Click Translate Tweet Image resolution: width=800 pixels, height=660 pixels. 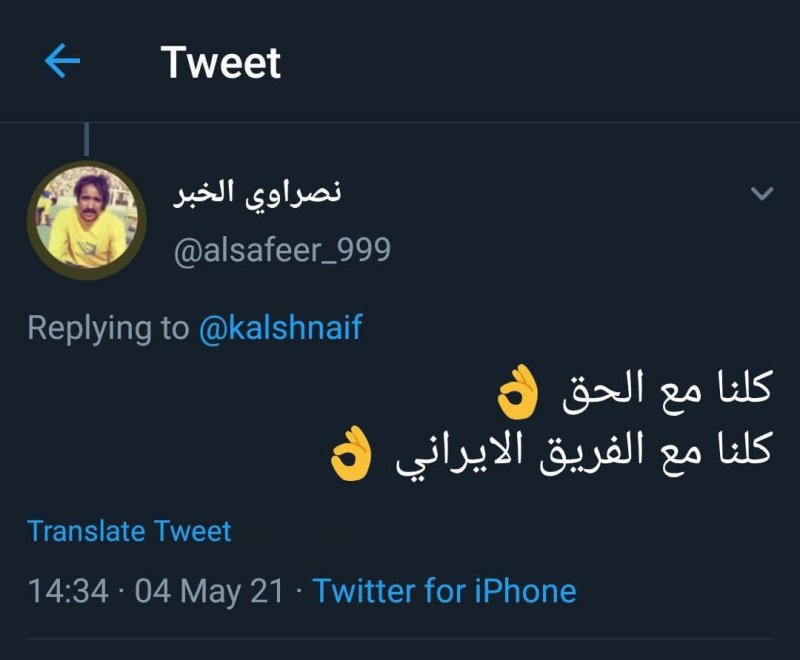(129, 531)
